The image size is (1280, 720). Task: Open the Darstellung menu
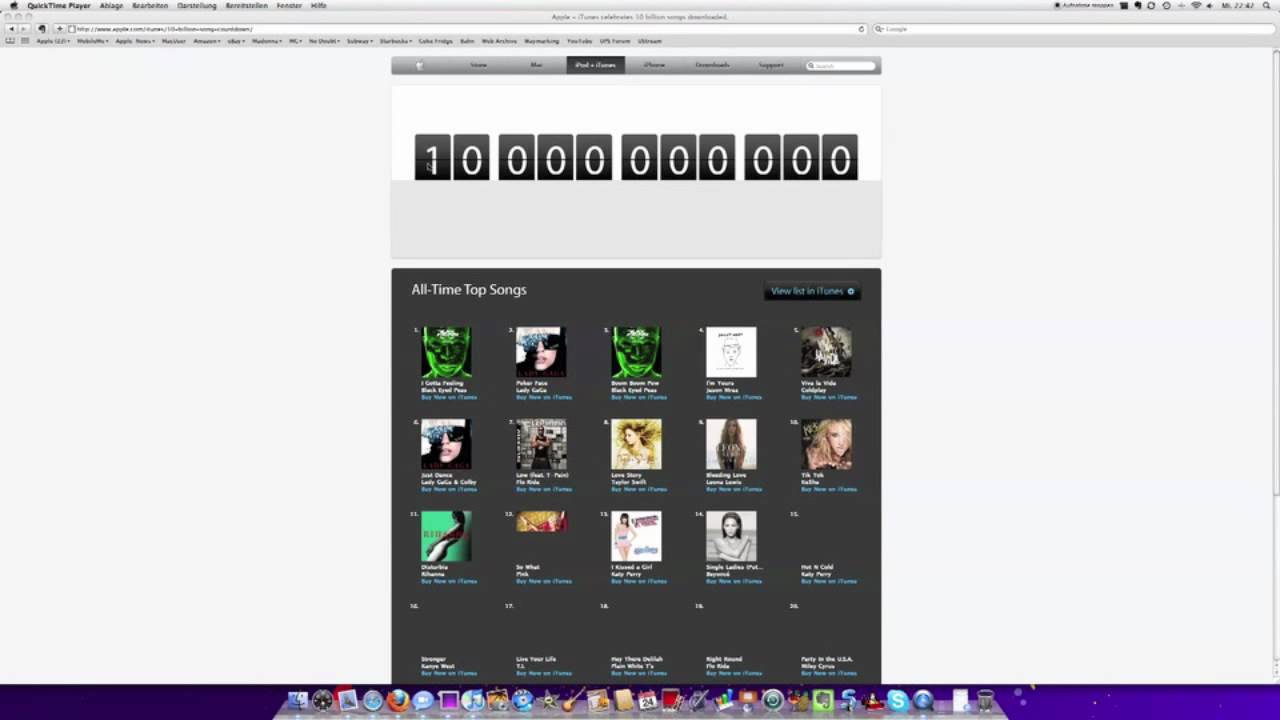coord(197,5)
